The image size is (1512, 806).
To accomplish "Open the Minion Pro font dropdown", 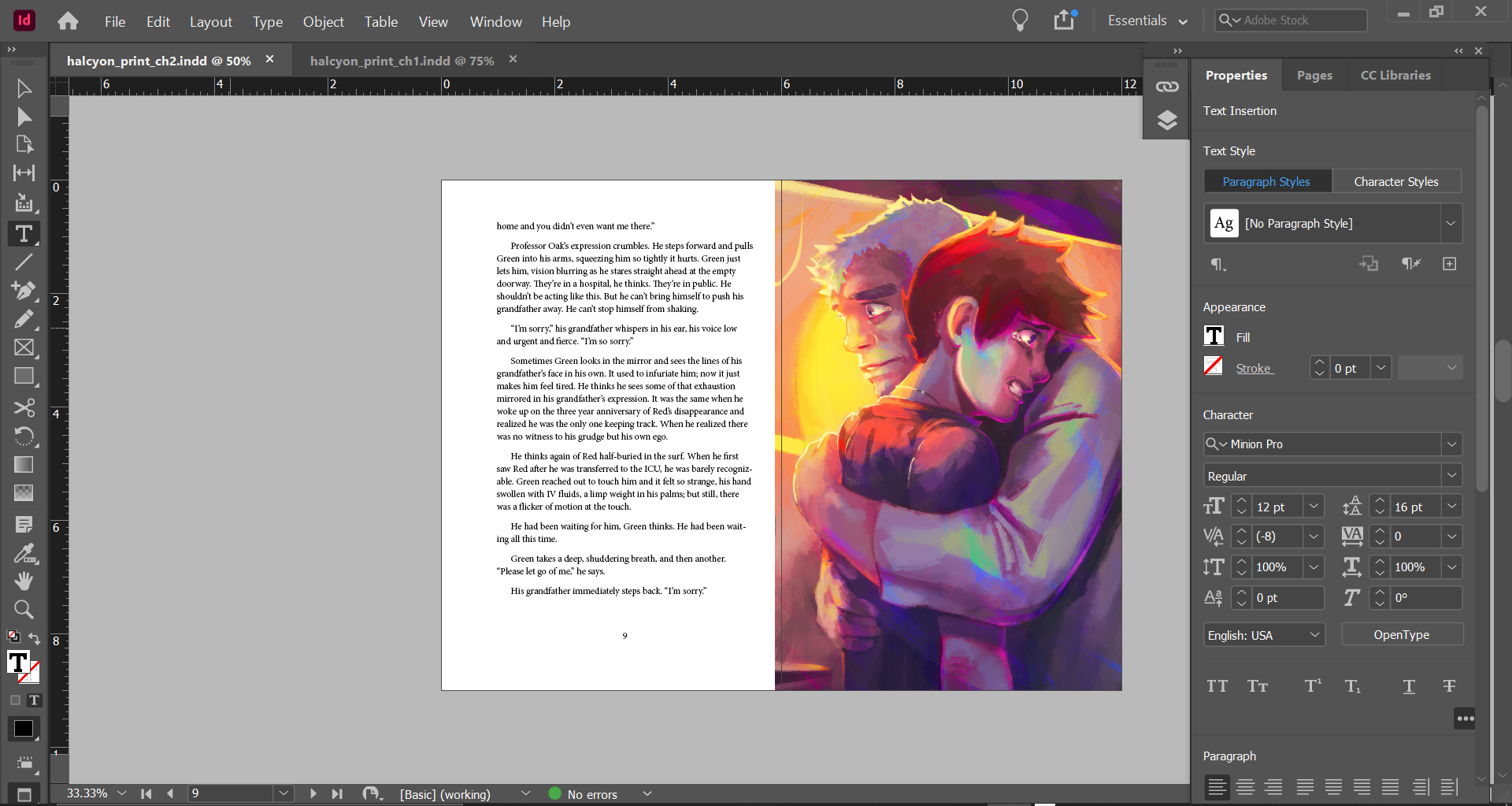I will click(1451, 444).
